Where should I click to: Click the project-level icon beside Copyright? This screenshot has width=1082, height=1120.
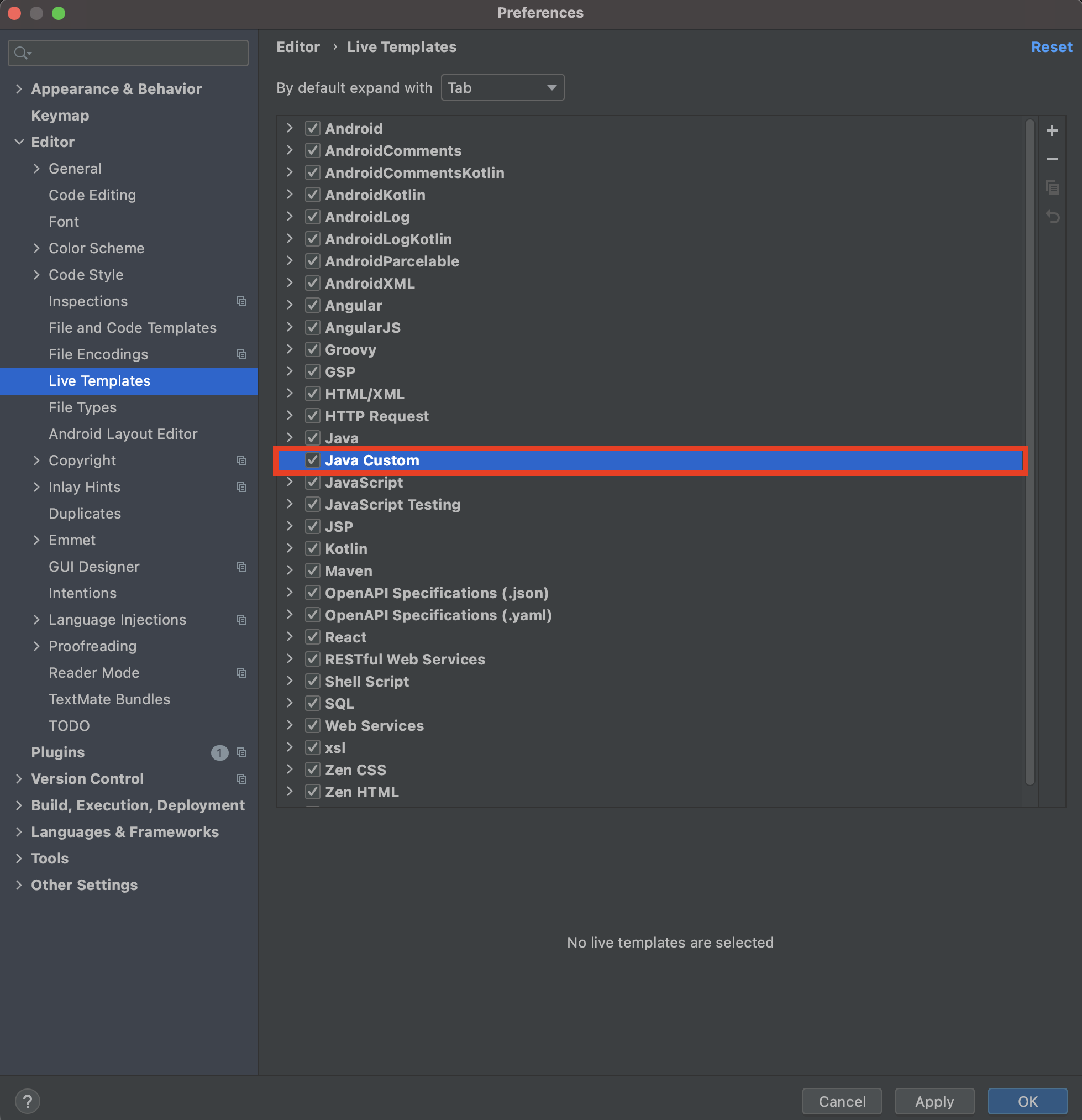pyautogui.click(x=241, y=460)
